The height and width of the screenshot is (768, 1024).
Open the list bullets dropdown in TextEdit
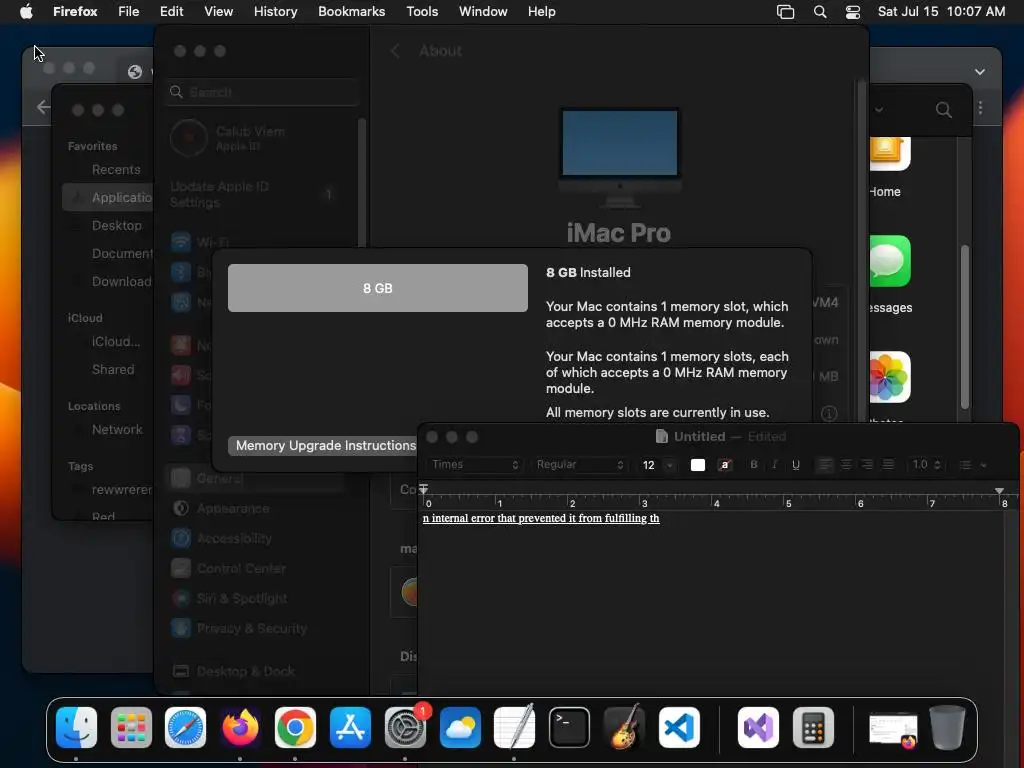pos(972,465)
